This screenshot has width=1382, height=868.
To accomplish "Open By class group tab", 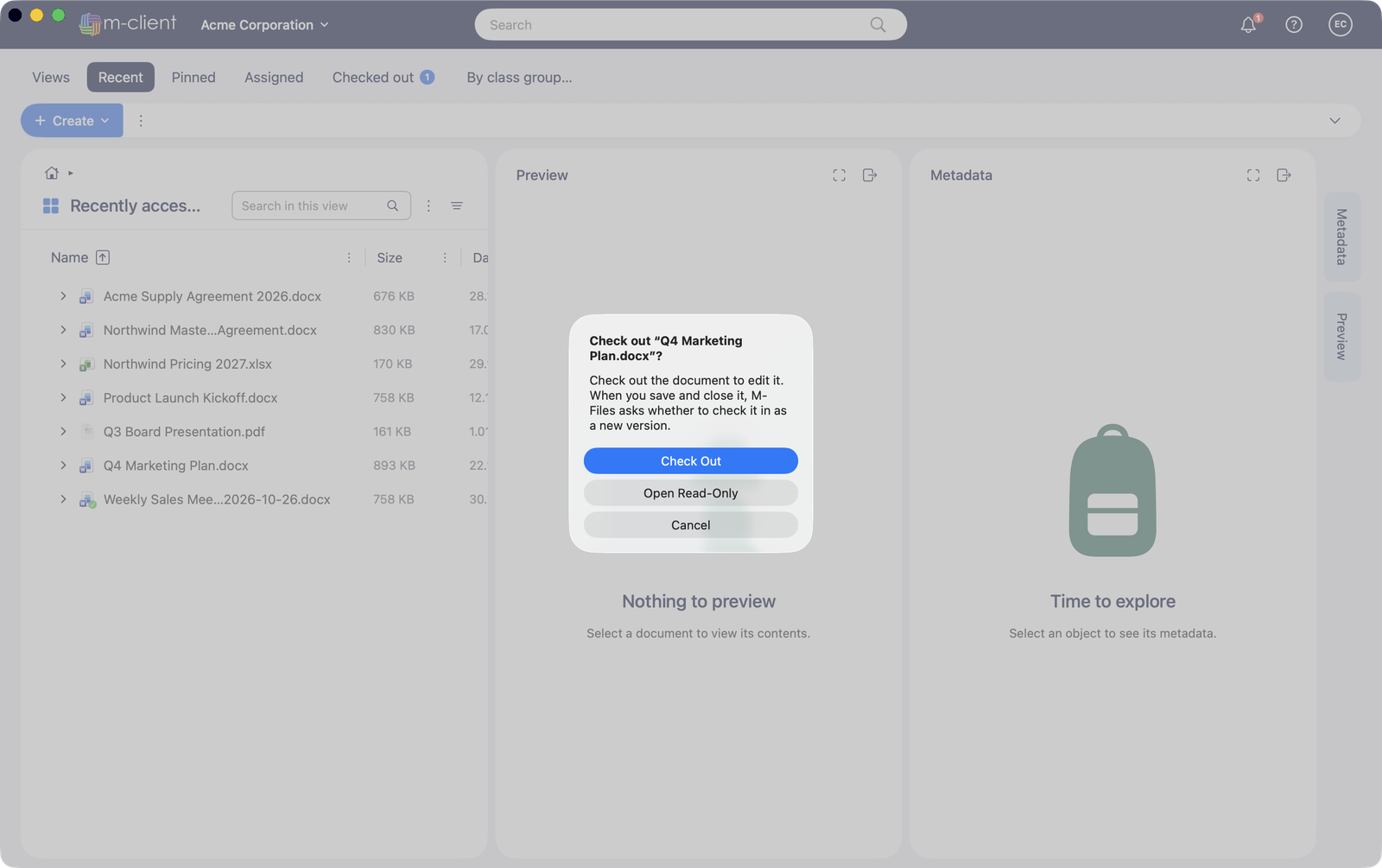I will (519, 77).
